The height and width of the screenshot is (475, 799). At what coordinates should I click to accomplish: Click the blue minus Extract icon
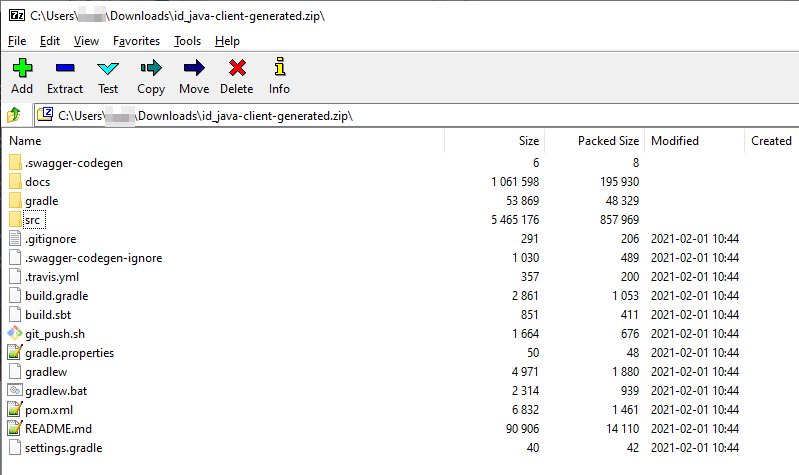(x=65, y=69)
